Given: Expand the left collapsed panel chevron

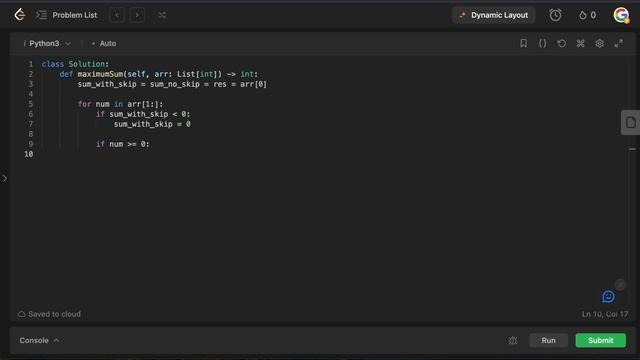Looking at the screenshot, I should pyautogui.click(x=4, y=178).
